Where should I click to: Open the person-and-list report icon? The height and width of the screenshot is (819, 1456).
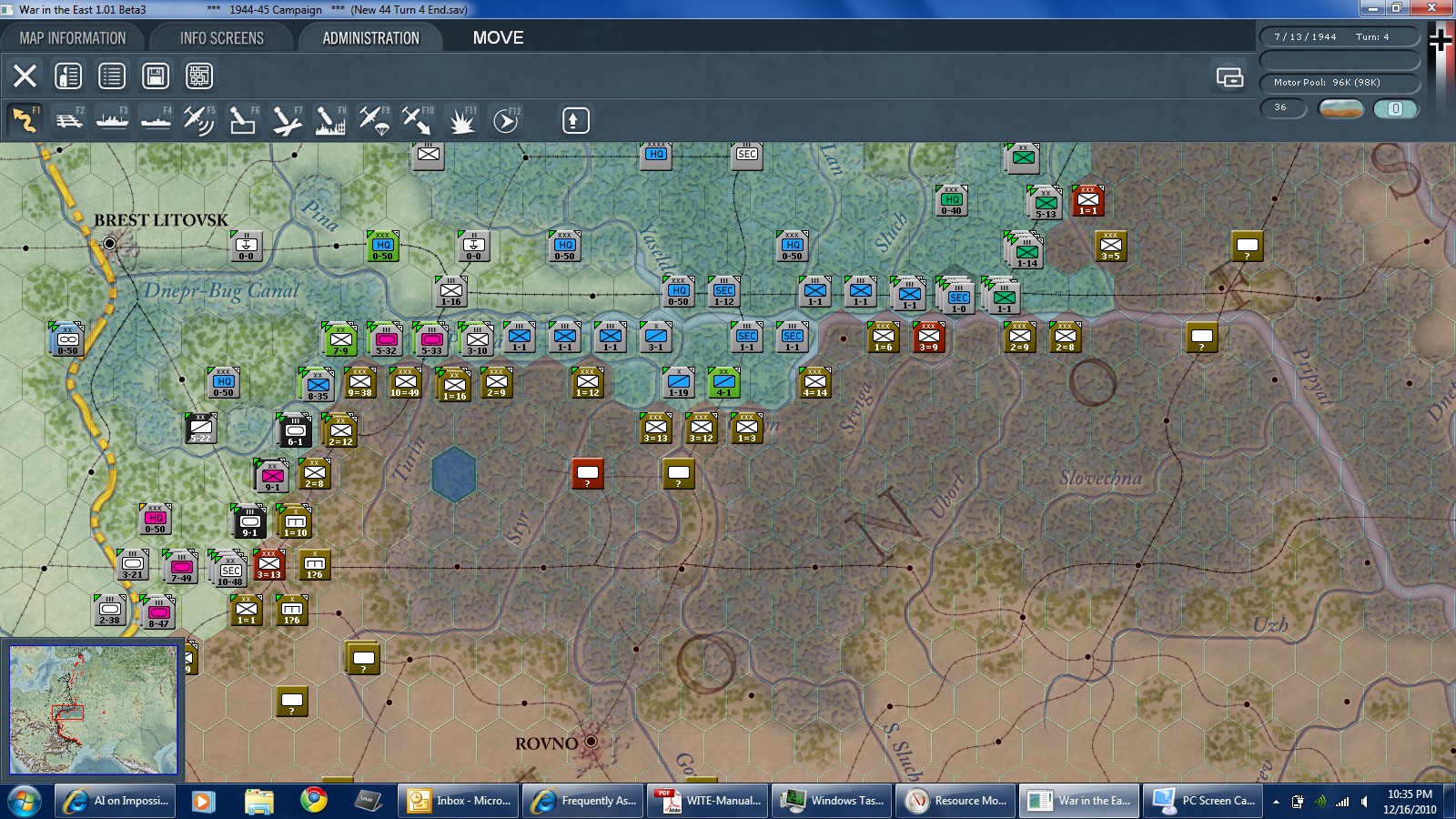tap(68, 76)
